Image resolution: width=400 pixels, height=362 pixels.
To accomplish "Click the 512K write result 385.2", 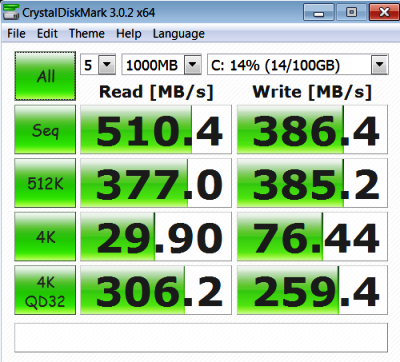I will 312,183.
